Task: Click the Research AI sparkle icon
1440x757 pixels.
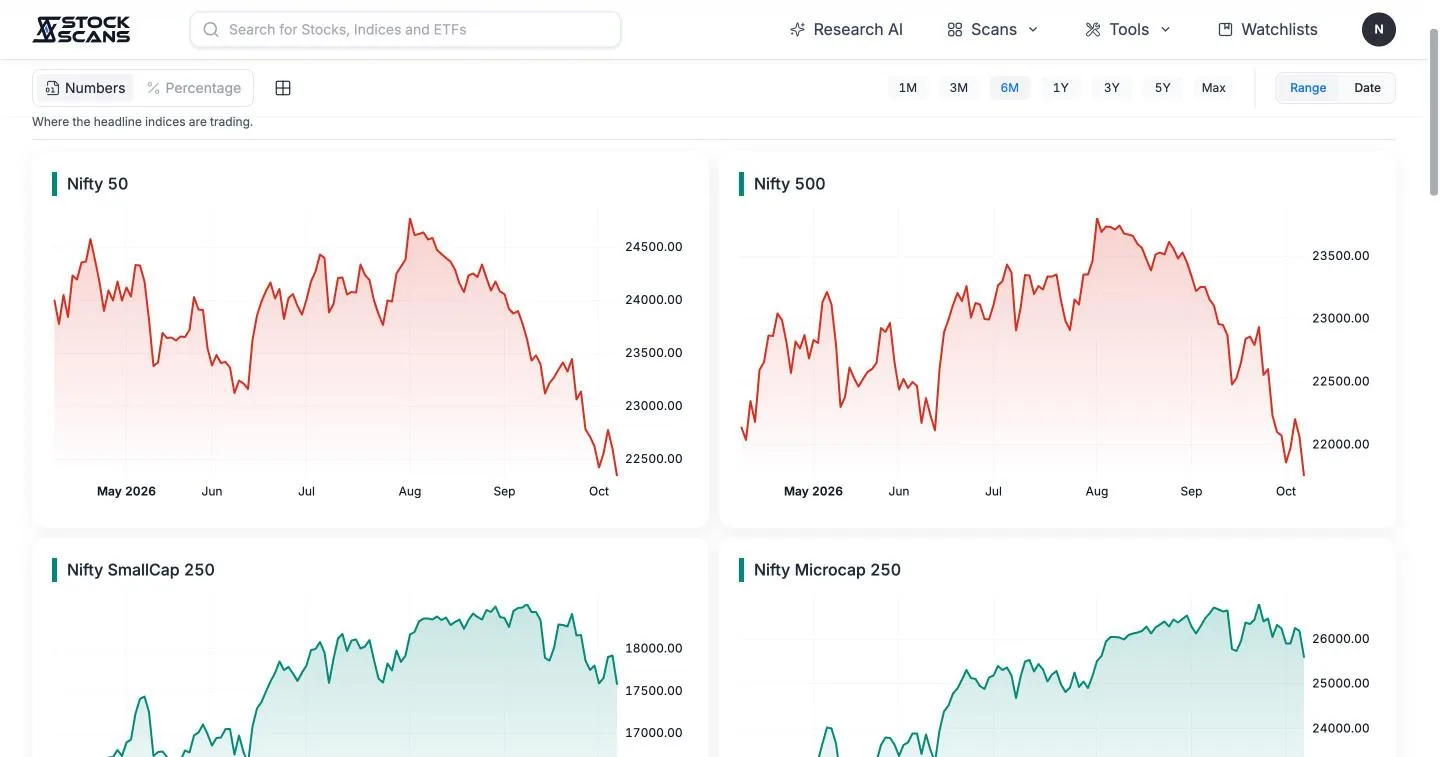Action: click(797, 29)
